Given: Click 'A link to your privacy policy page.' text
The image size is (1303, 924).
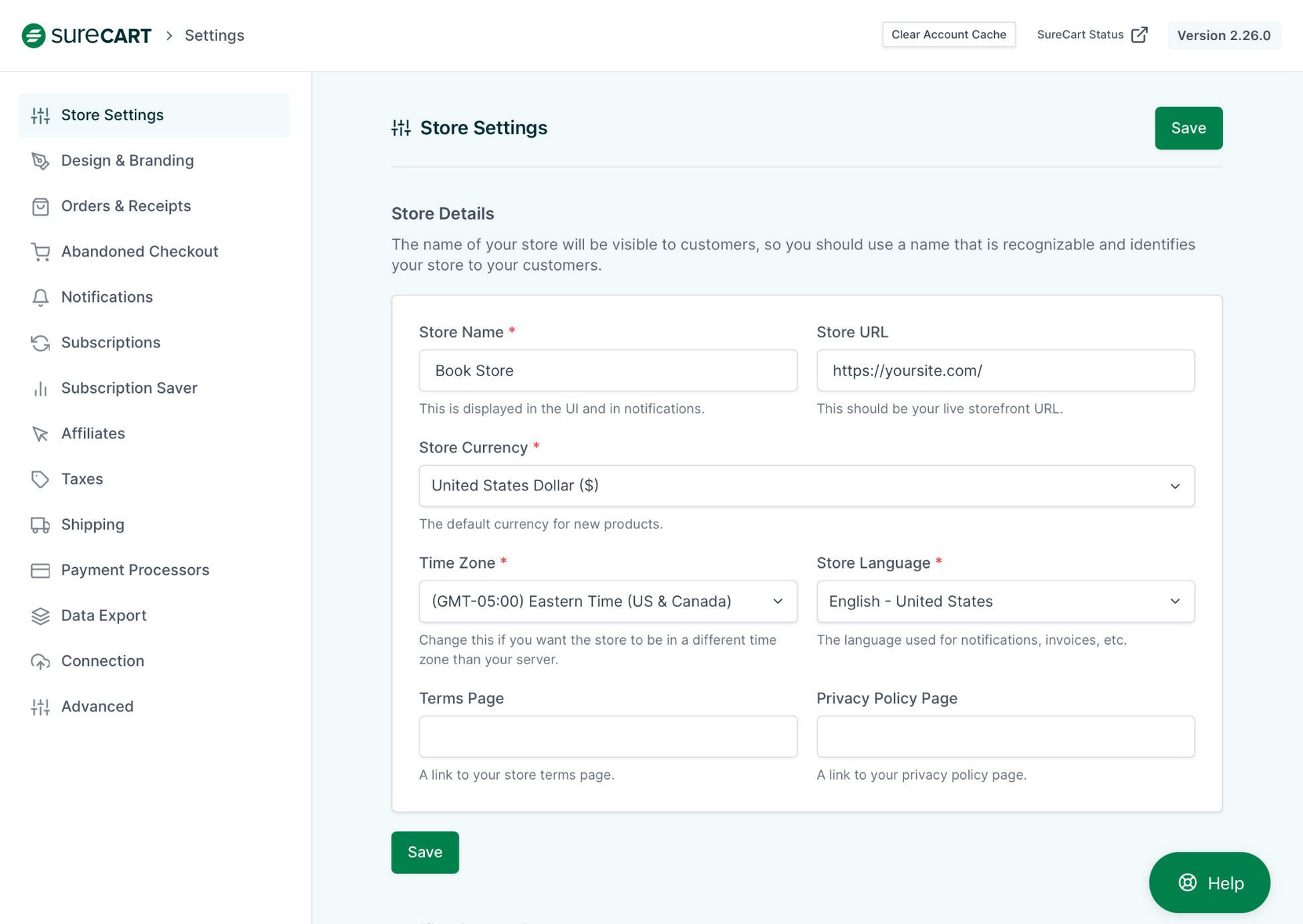Looking at the screenshot, I should tap(921, 775).
